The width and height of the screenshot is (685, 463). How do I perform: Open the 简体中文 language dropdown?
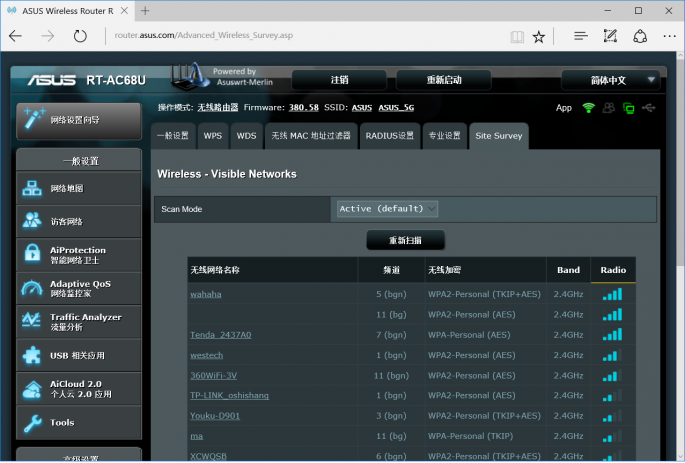610,80
